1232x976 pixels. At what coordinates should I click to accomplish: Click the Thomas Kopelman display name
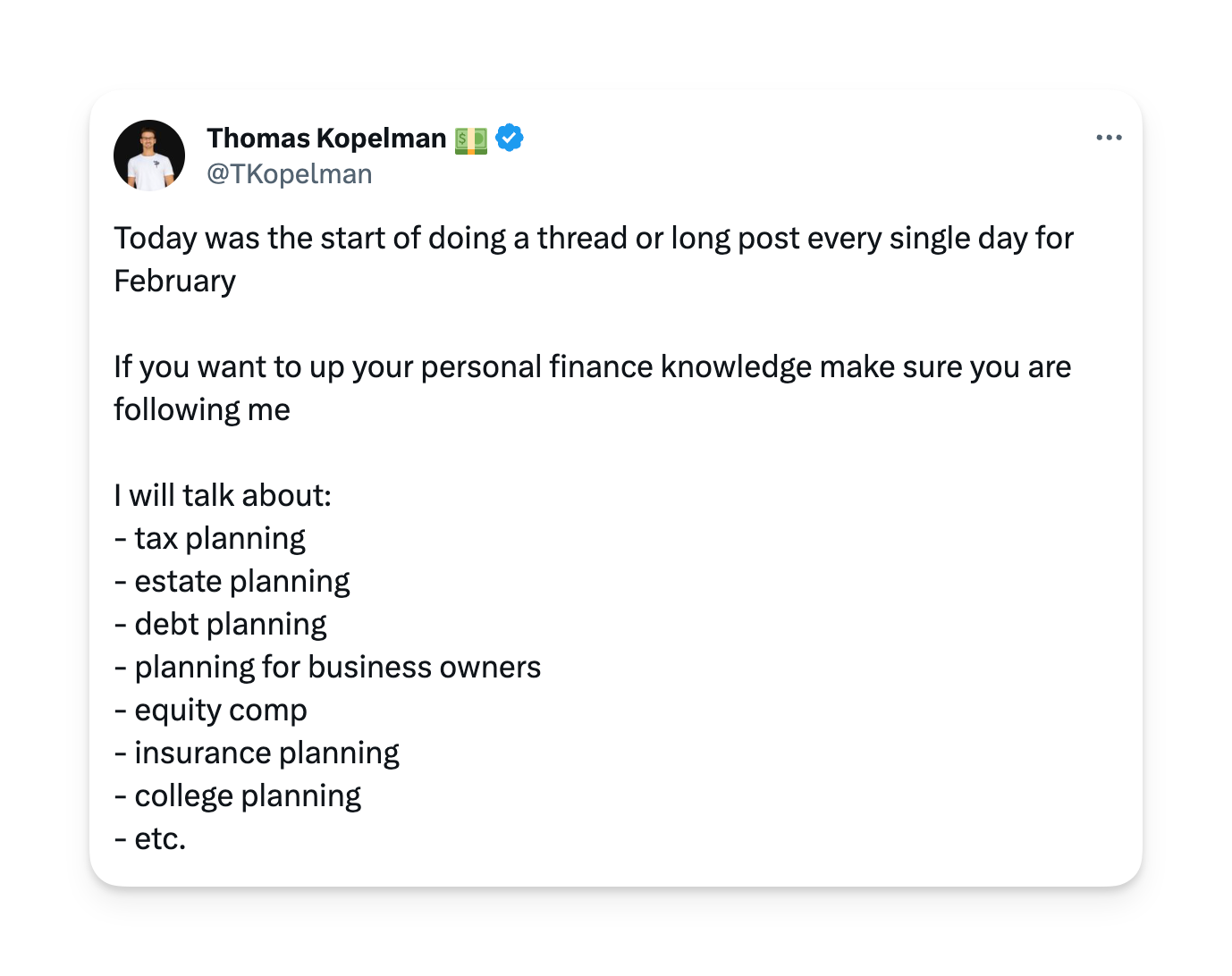(x=326, y=139)
